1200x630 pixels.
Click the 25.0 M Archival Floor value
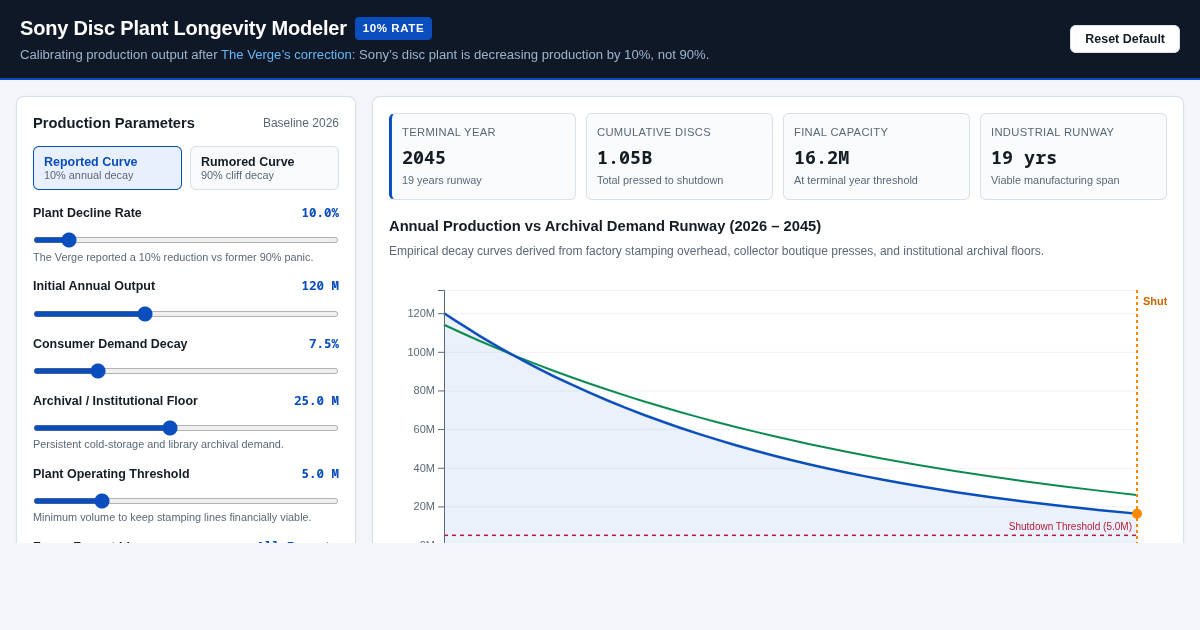[x=316, y=401]
